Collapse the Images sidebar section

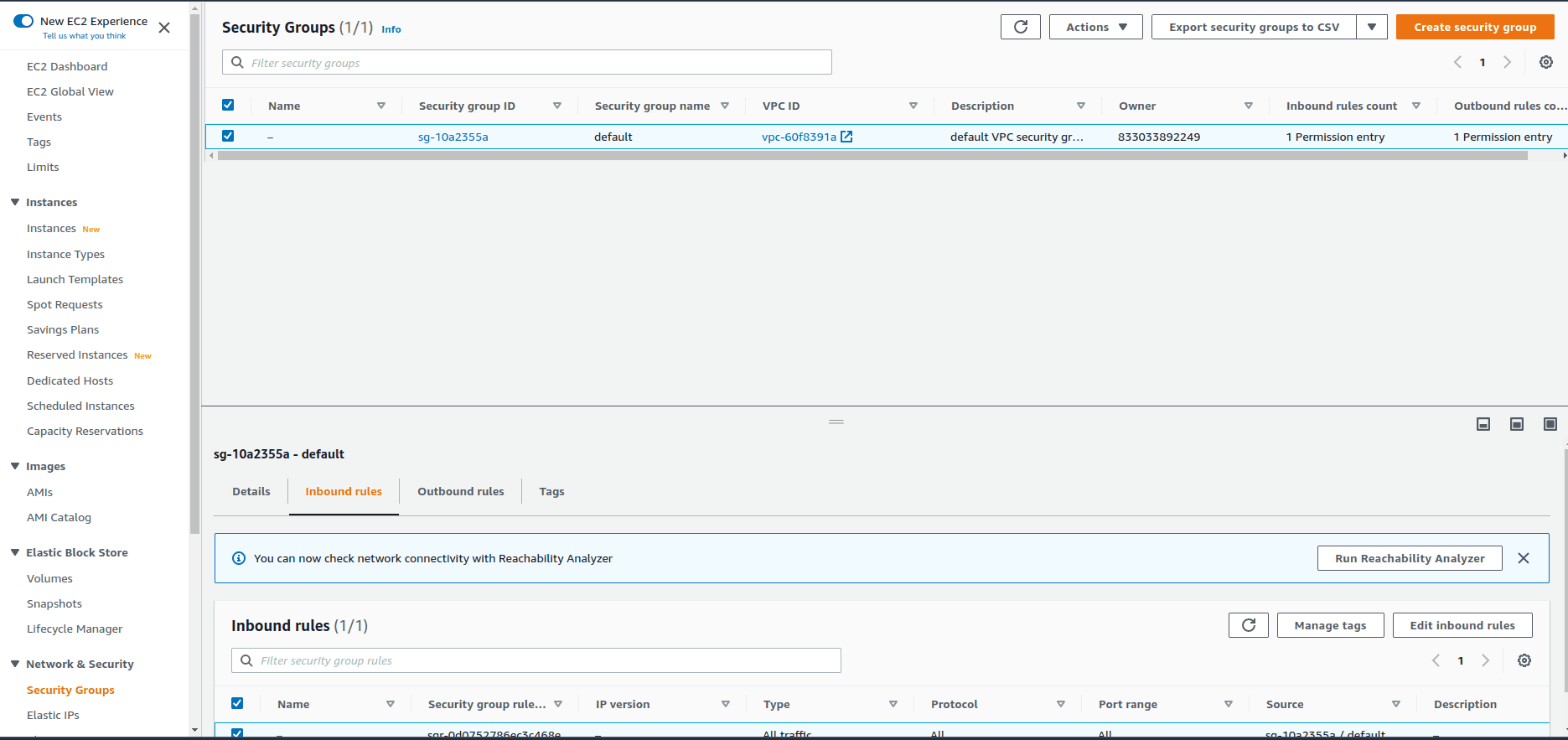click(x=15, y=466)
